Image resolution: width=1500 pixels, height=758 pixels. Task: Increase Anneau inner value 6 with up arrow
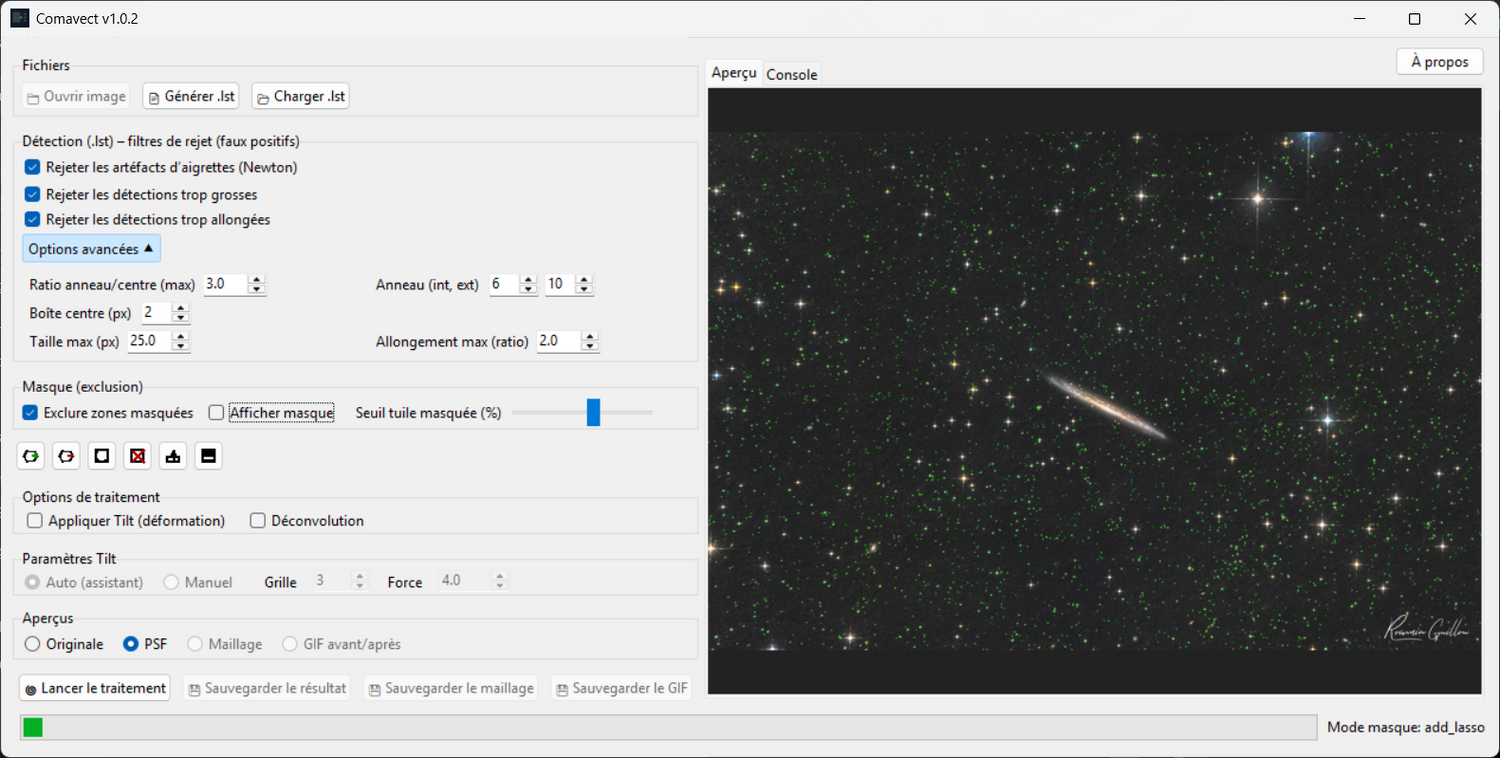coord(528,279)
